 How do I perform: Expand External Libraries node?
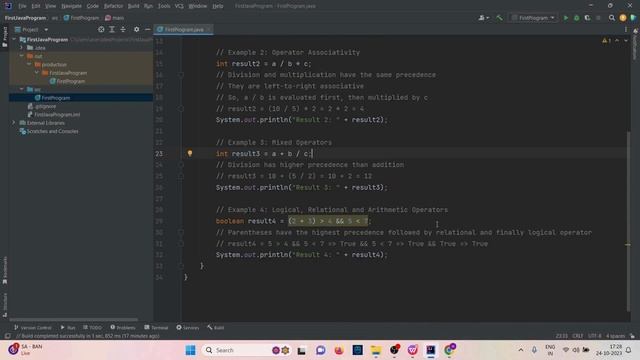click(13, 123)
